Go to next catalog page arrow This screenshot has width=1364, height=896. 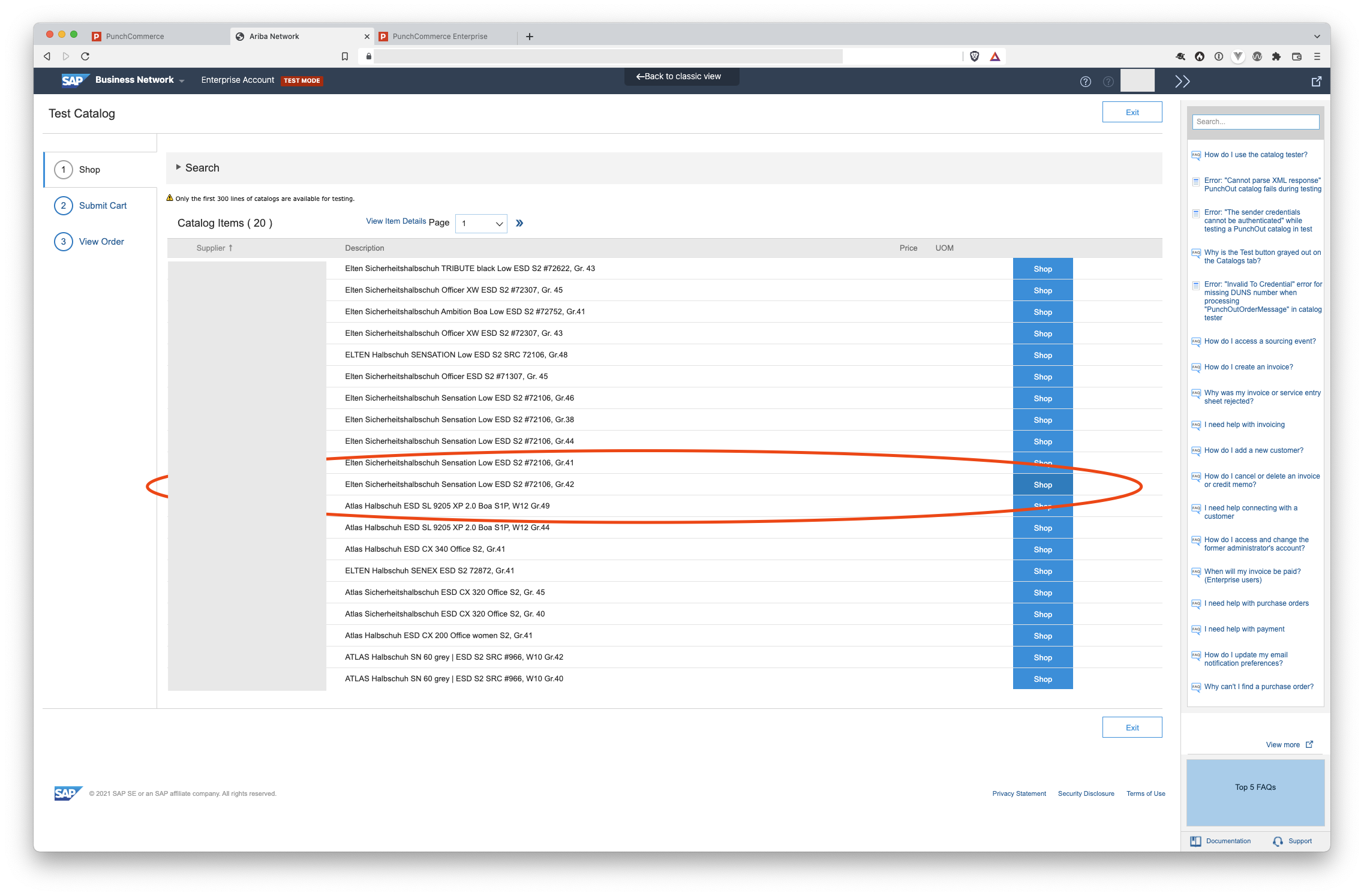point(519,223)
